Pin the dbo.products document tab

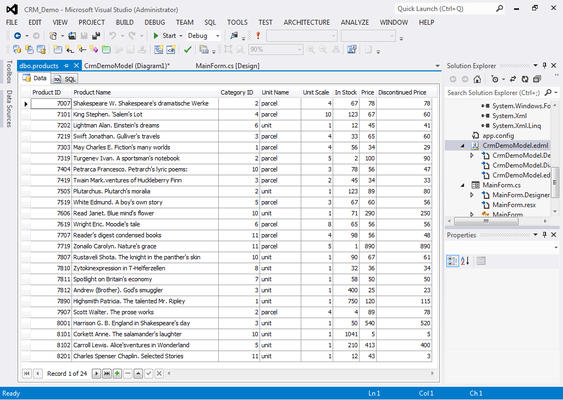pyautogui.click(x=66, y=66)
